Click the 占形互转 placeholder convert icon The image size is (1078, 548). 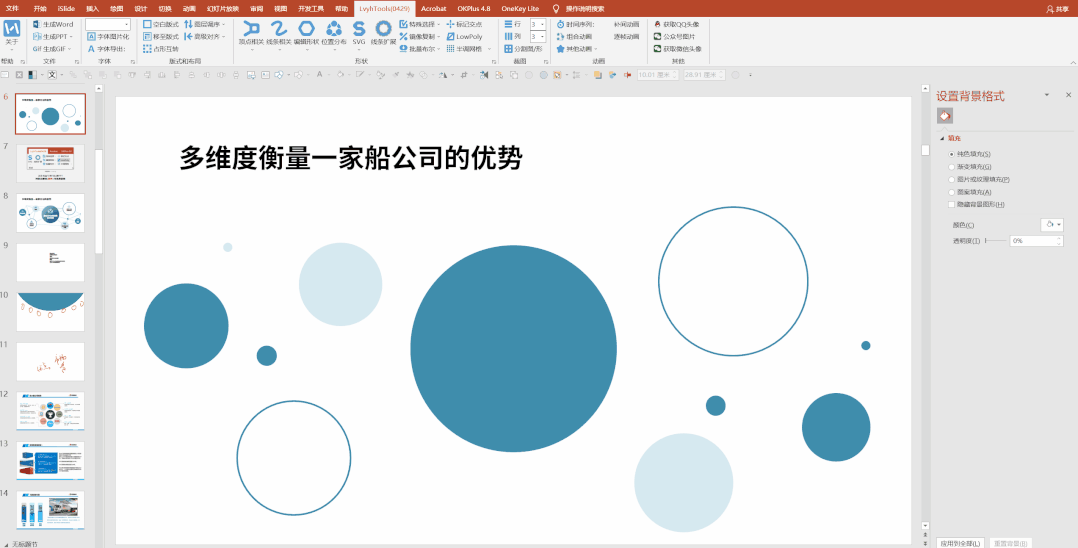tap(147, 49)
